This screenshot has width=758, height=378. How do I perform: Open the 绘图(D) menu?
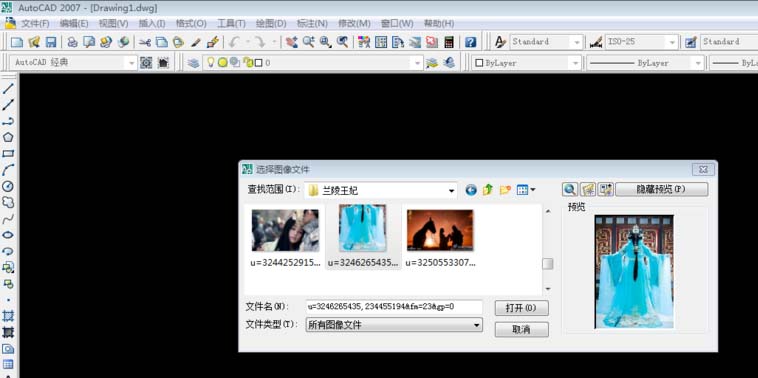pos(271,23)
